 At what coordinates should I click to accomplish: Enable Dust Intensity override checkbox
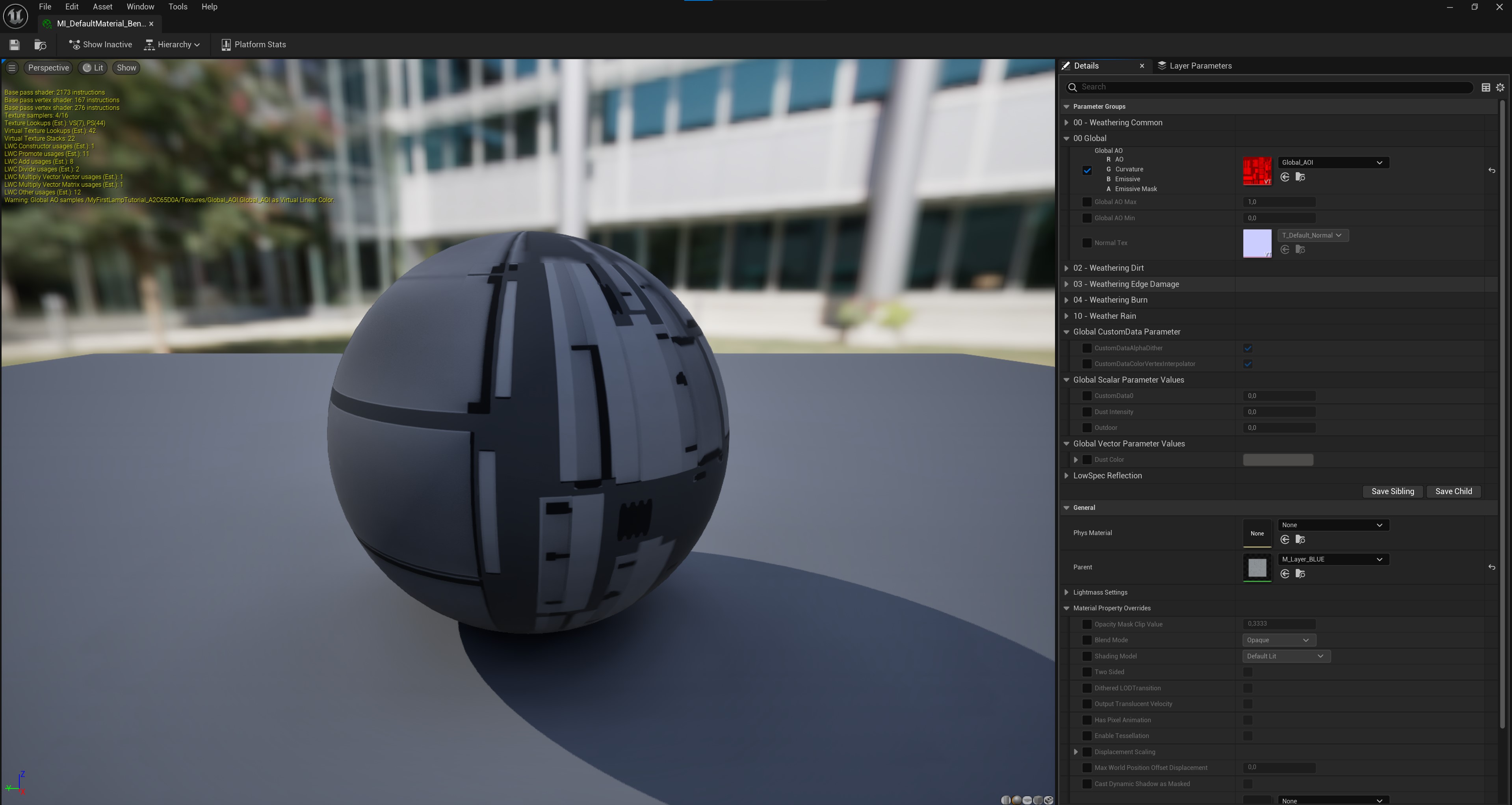pyautogui.click(x=1087, y=412)
